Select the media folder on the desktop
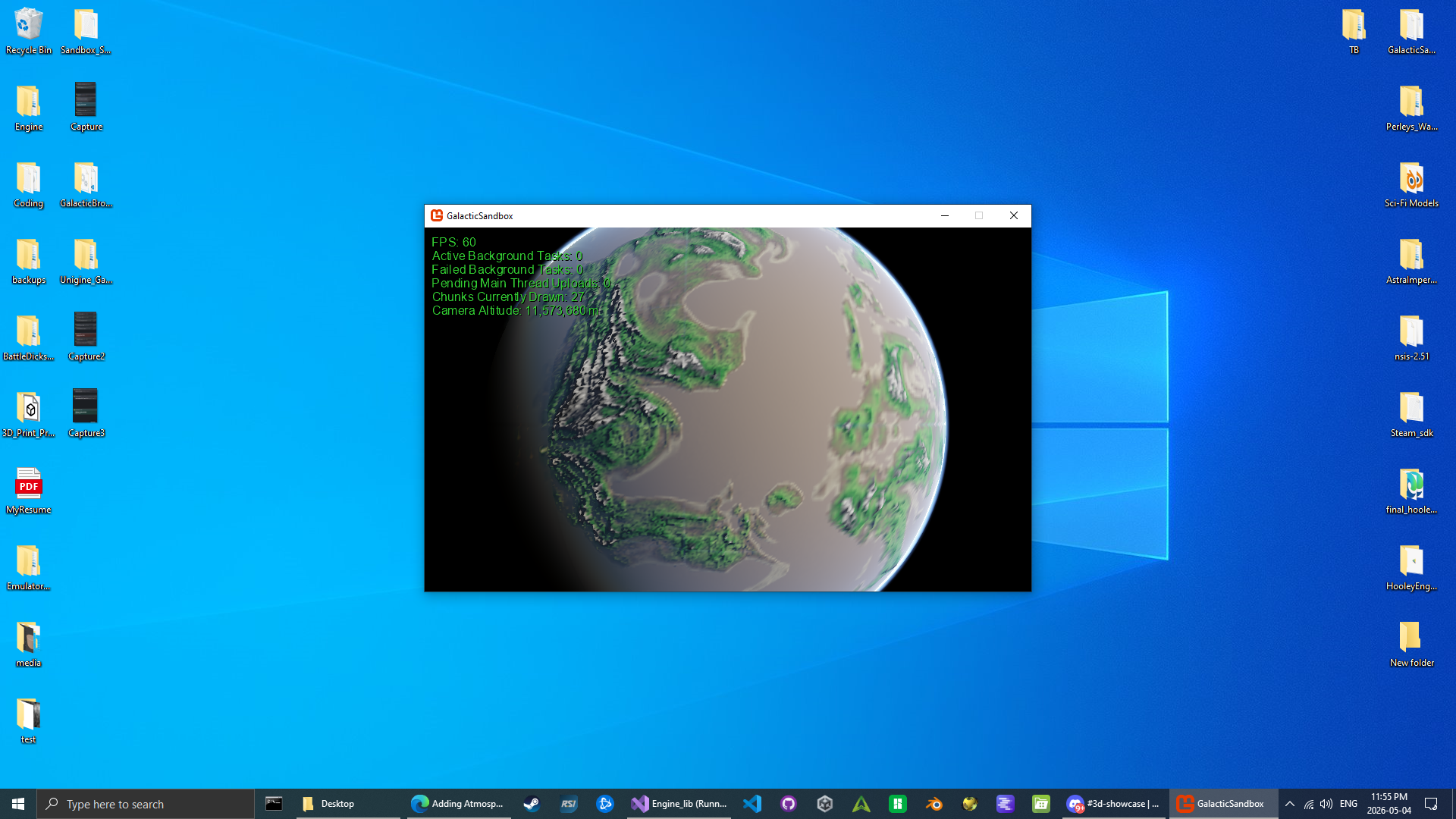 pos(29,644)
